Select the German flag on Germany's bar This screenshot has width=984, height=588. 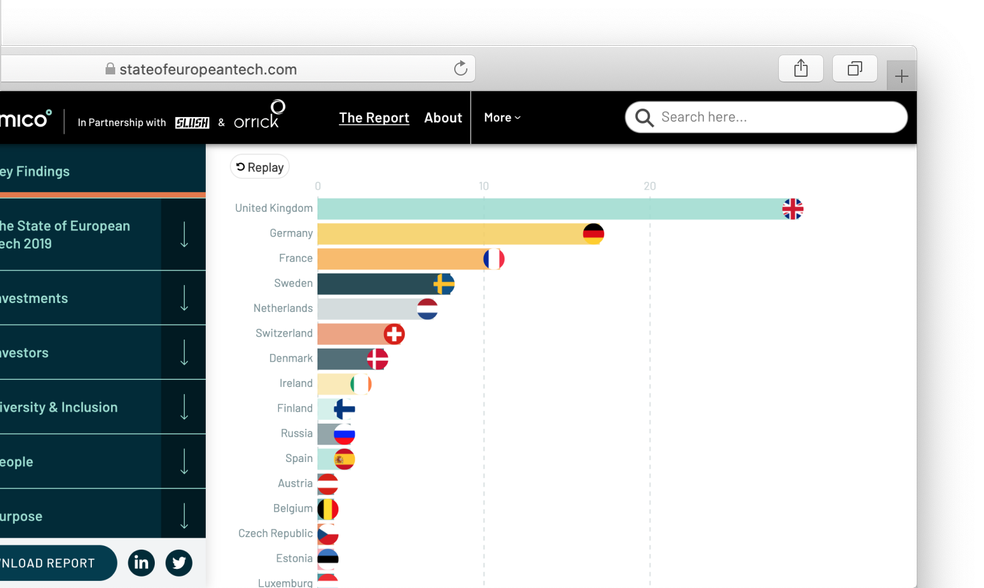pyautogui.click(x=595, y=233)
